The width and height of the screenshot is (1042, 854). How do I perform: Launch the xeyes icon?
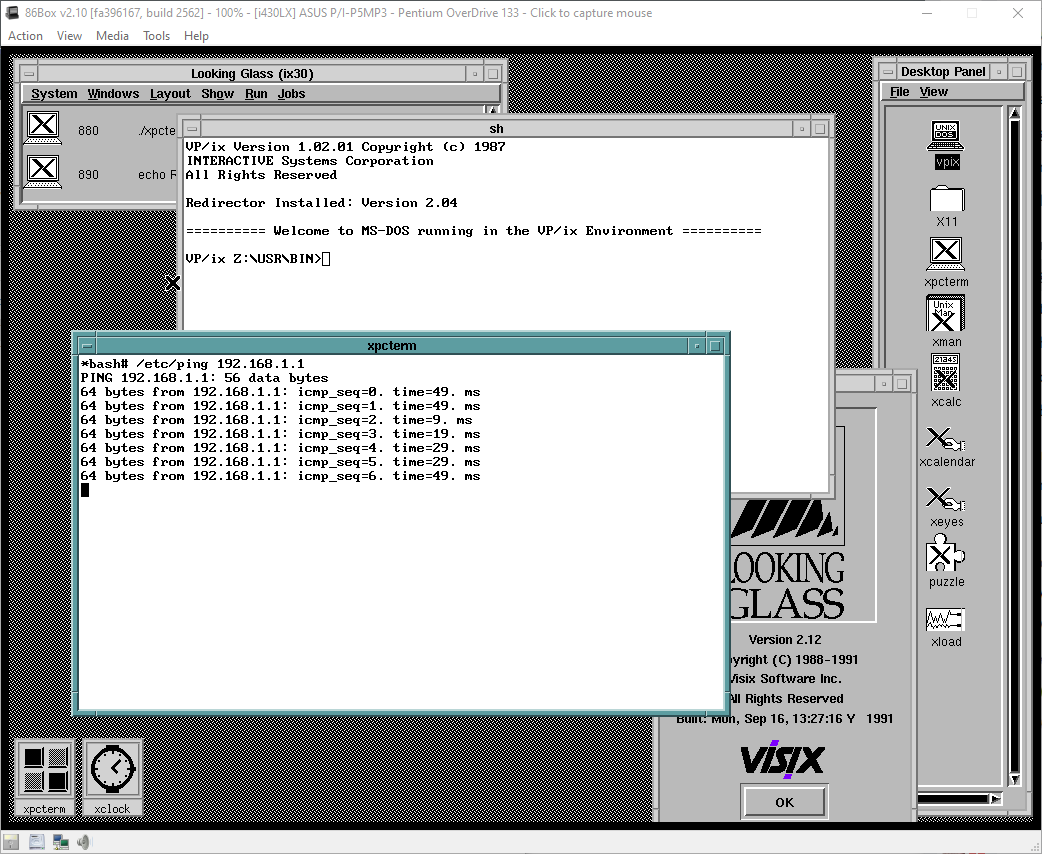point(946,497)
